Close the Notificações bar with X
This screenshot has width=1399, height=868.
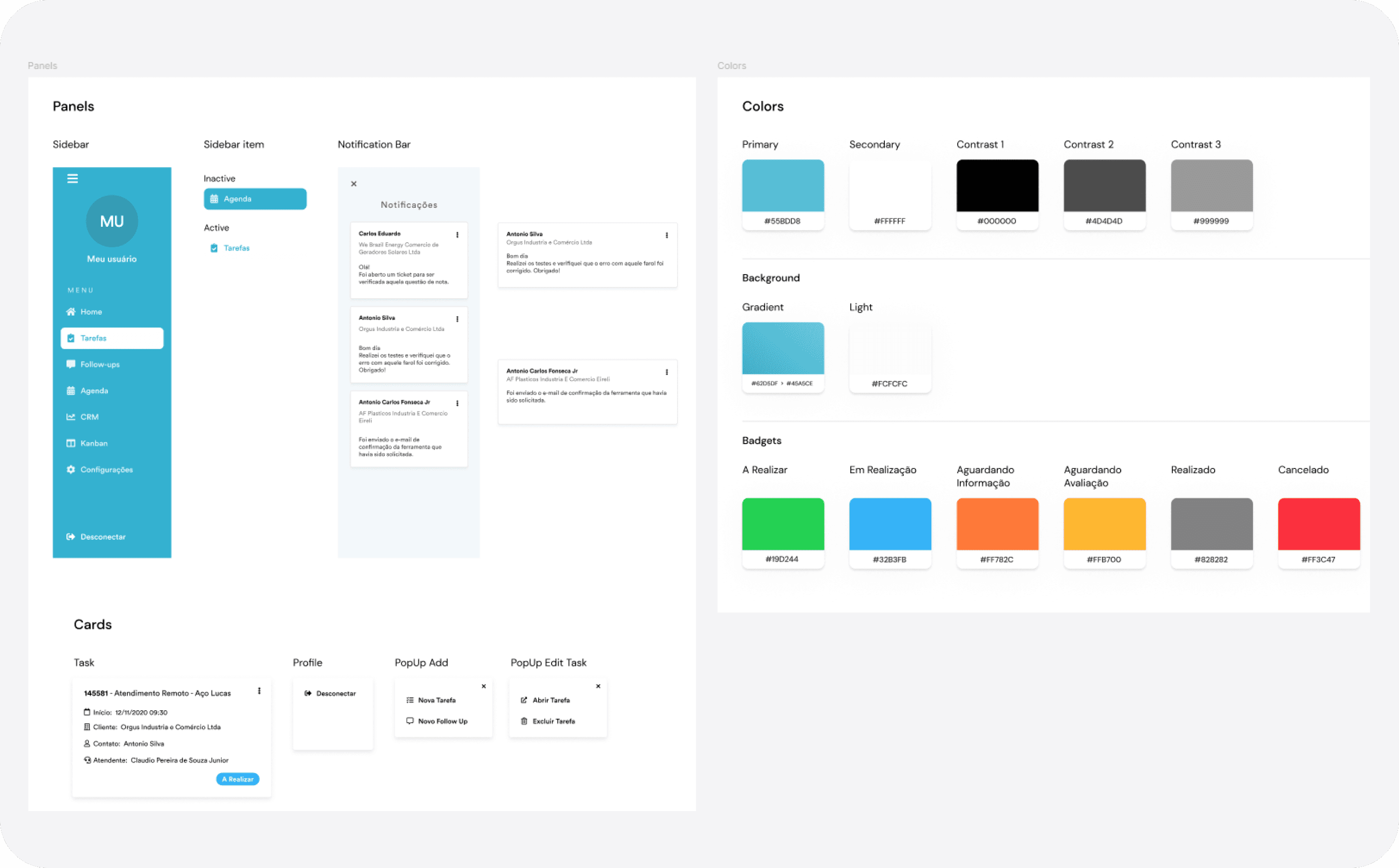(354, 184)
